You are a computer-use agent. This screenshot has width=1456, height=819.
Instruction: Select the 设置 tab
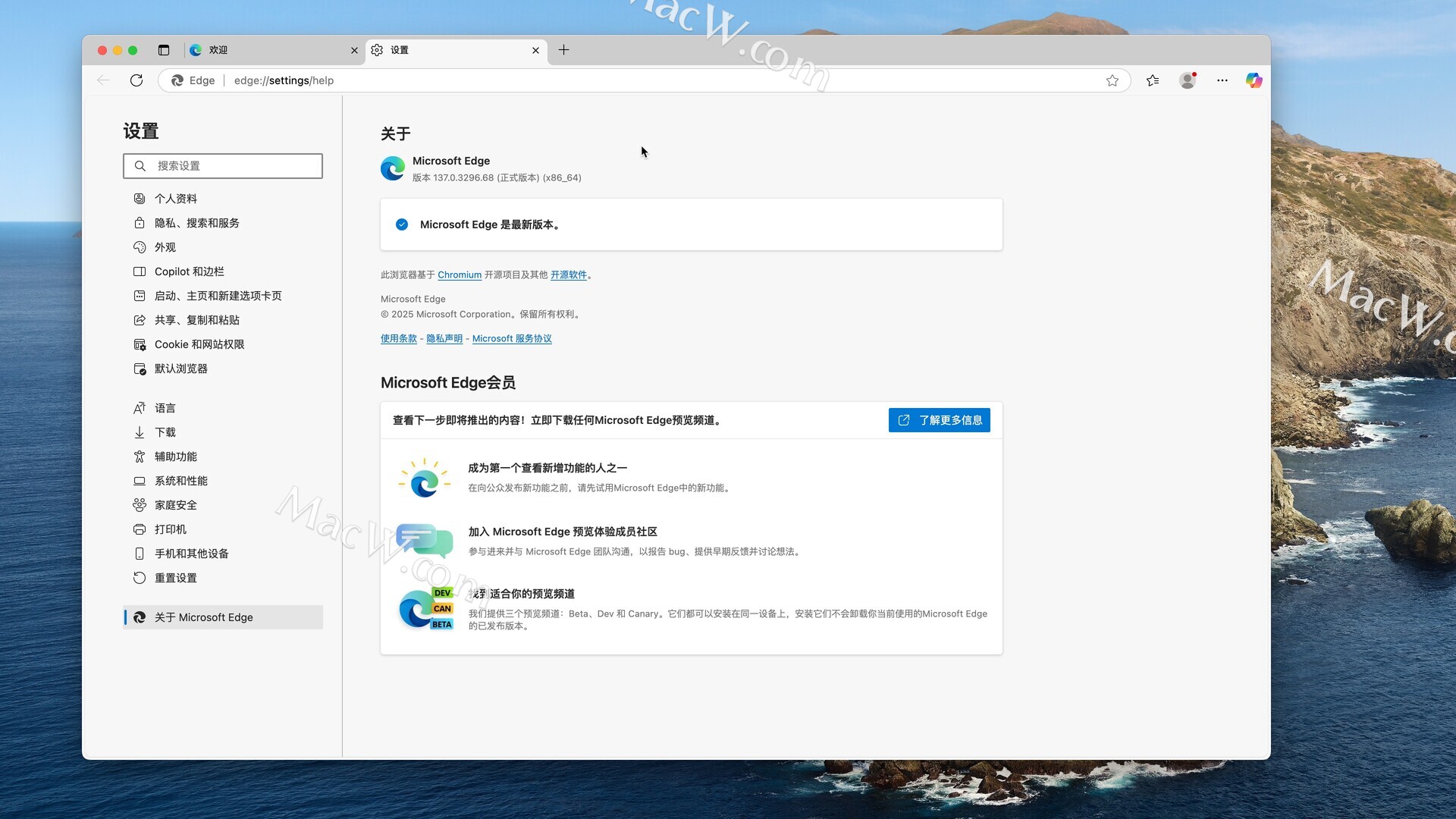point(457,50)
